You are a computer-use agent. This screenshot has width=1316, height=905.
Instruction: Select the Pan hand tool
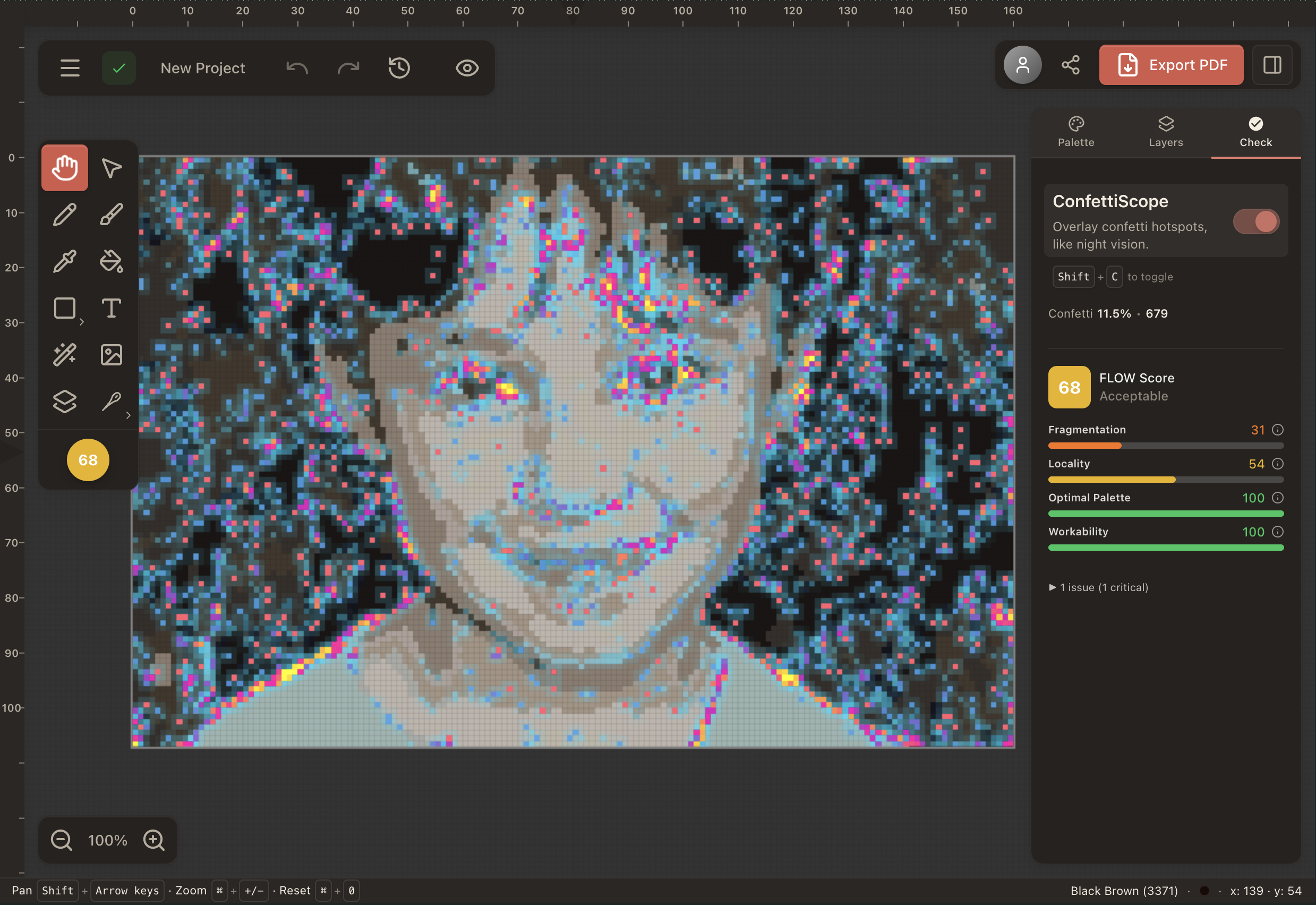[65, 168]
